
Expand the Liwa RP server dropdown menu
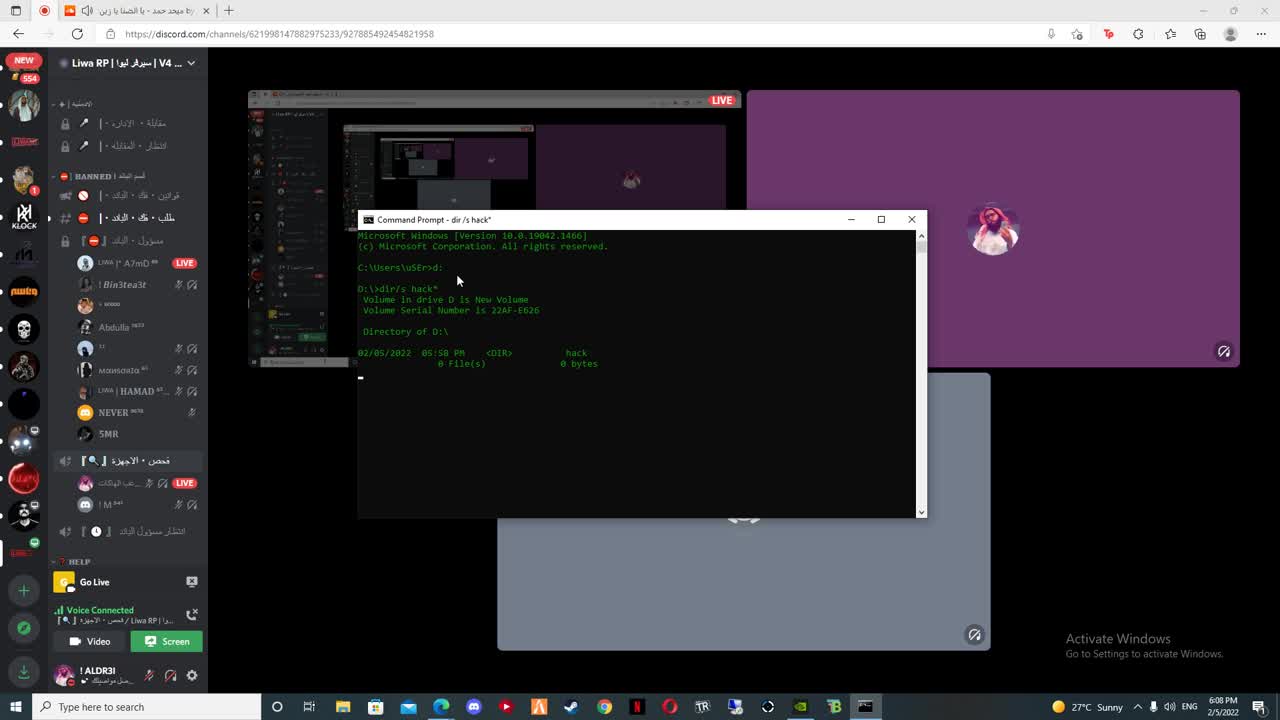[191, 63]
